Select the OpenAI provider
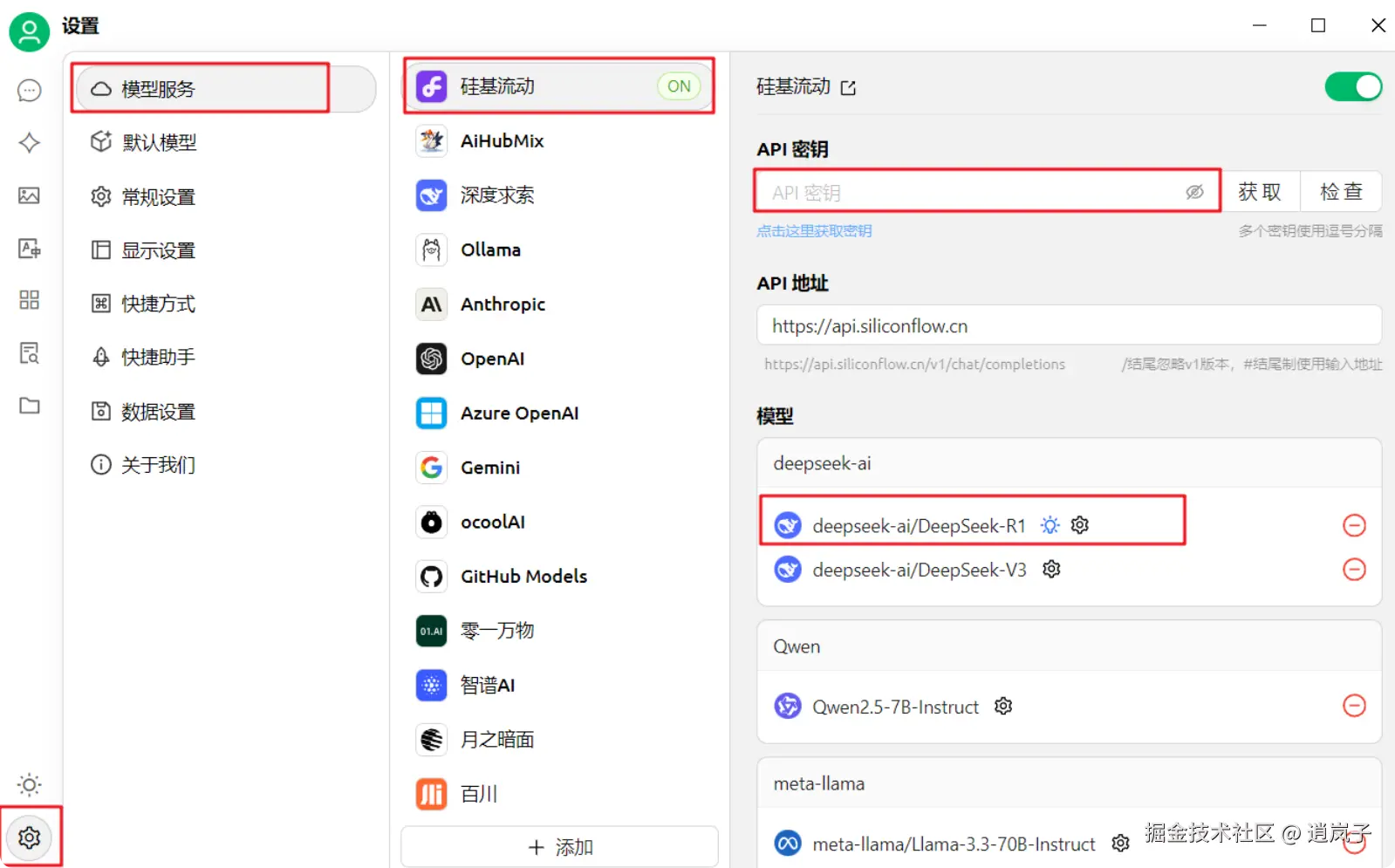The width and height of the screenshot is (1395, 868). pyautogui.click(x=558, y=359)
